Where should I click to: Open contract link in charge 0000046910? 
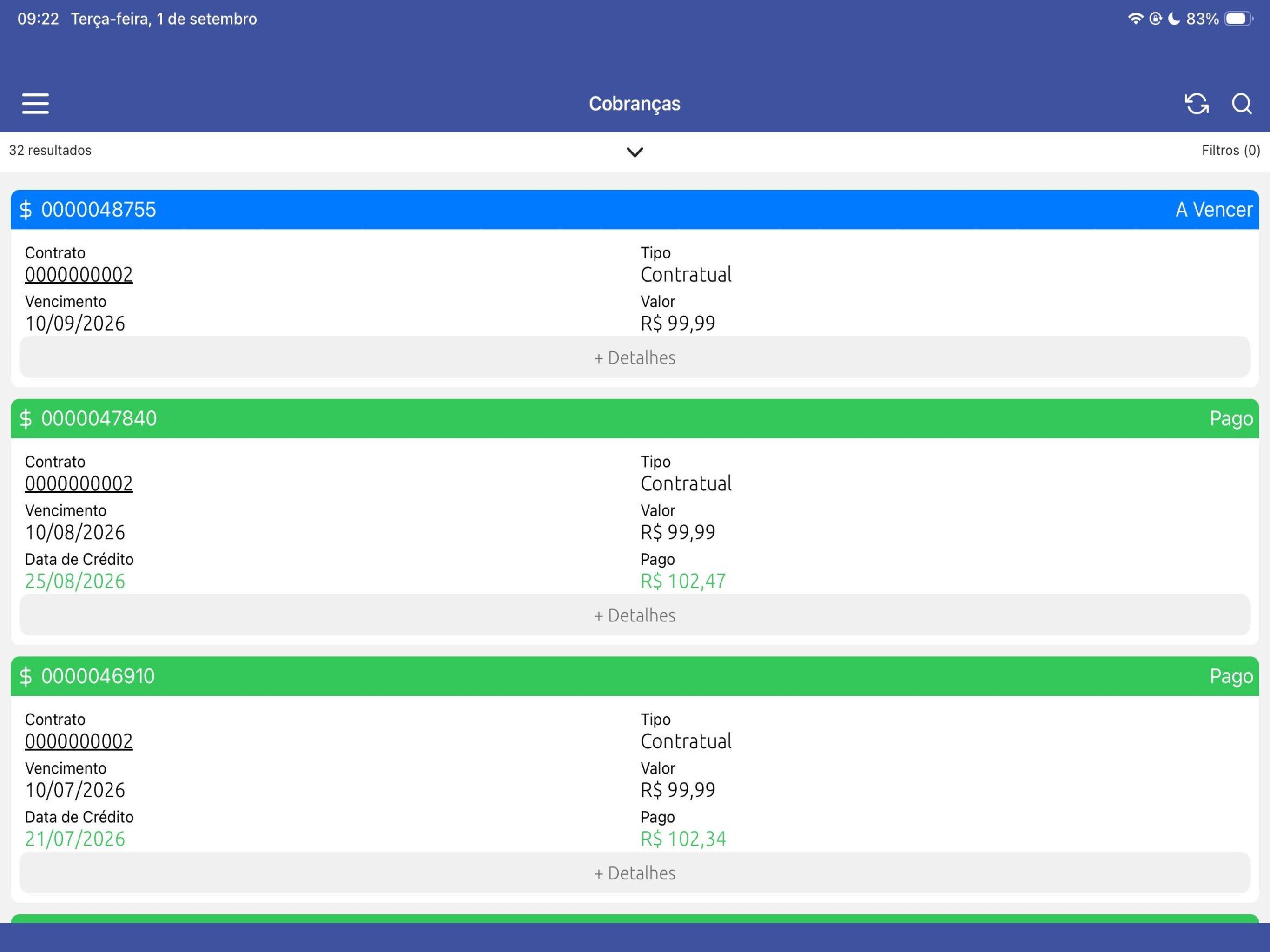(x=79, y=742)
